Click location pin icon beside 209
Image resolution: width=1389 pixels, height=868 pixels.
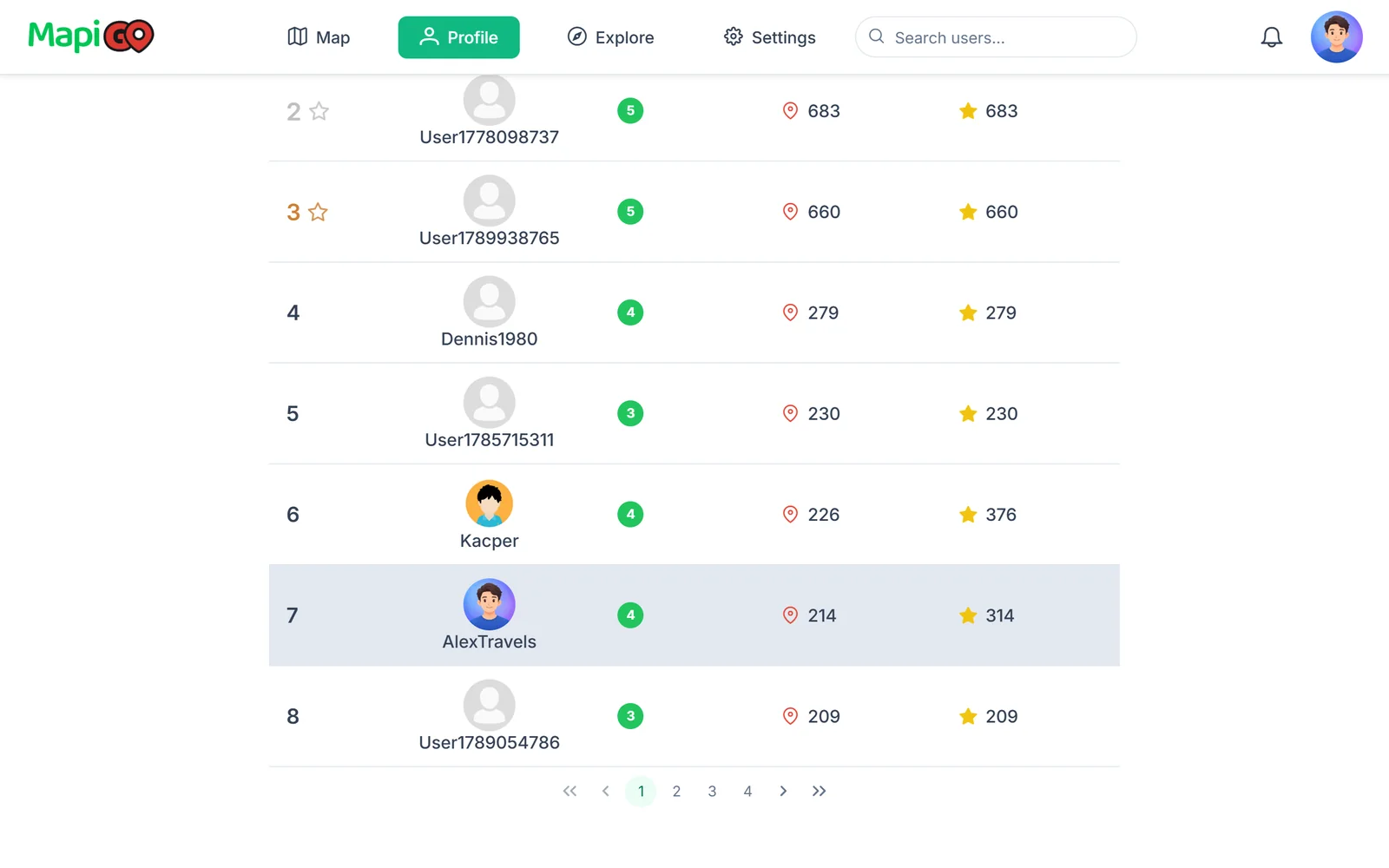(790, 716)
